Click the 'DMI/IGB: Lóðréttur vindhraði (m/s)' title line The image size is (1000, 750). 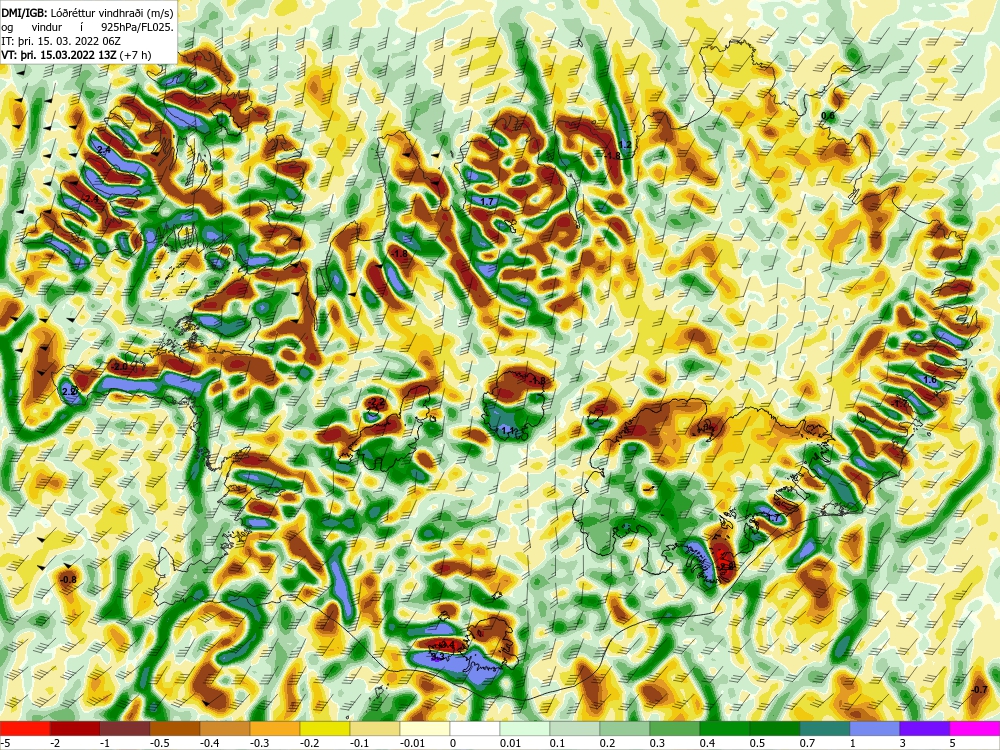pyautogui.click(x=87, y=13)
